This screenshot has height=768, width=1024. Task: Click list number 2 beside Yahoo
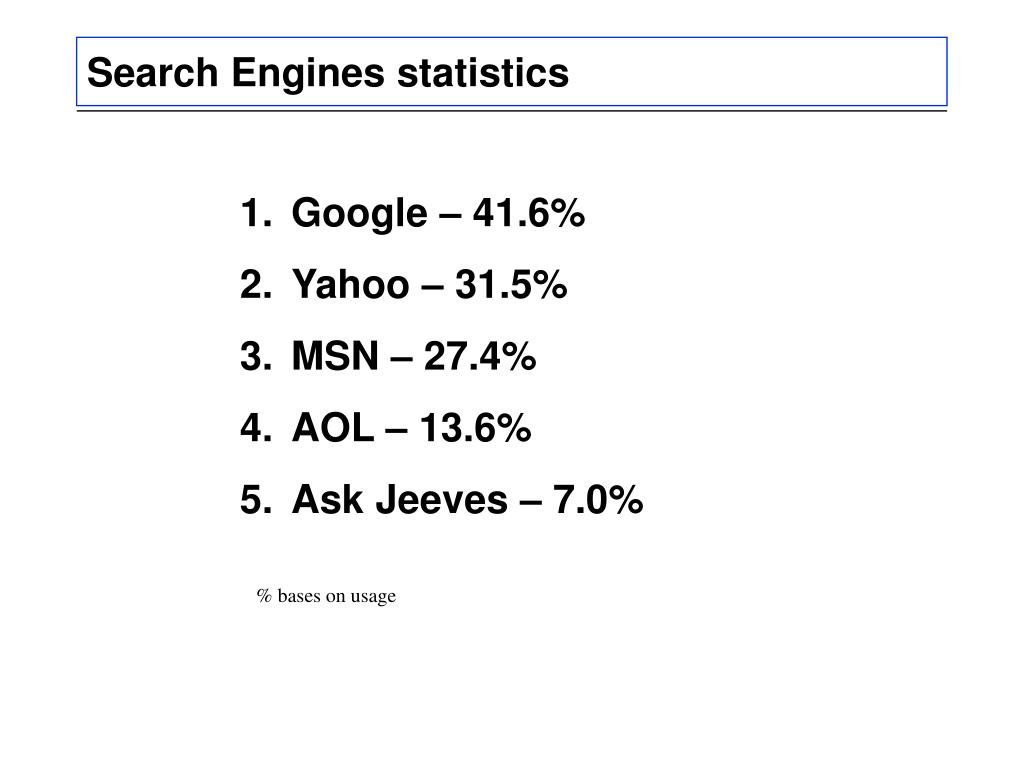pos(255,285)
